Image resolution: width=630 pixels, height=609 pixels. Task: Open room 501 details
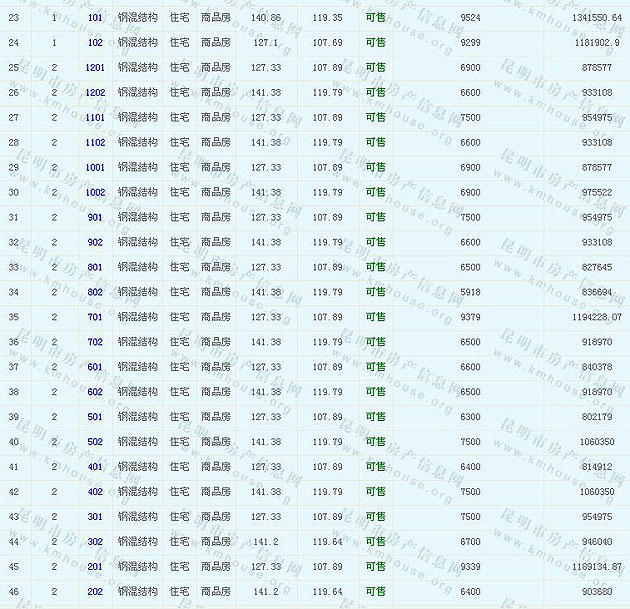(x=95, y=417)
